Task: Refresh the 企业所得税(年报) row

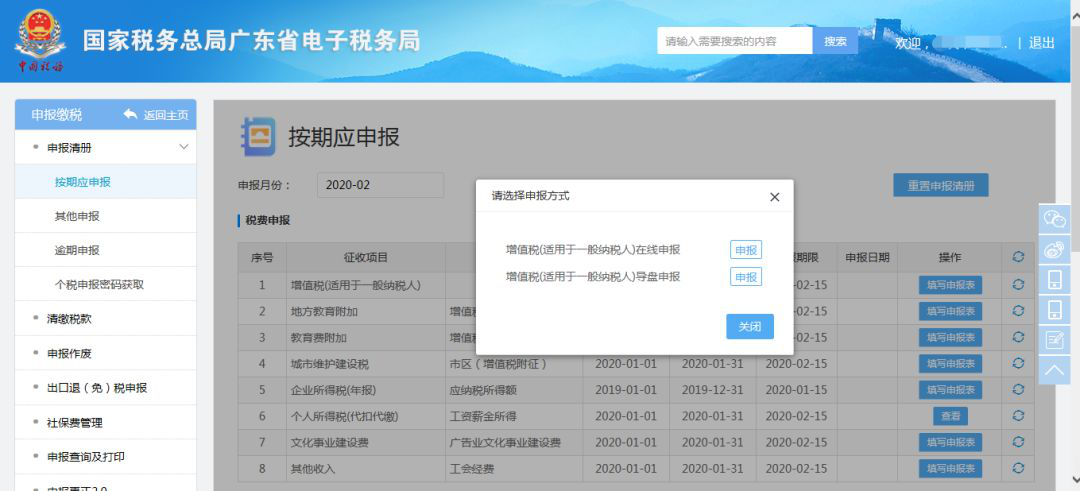Action: (1018, 389)
